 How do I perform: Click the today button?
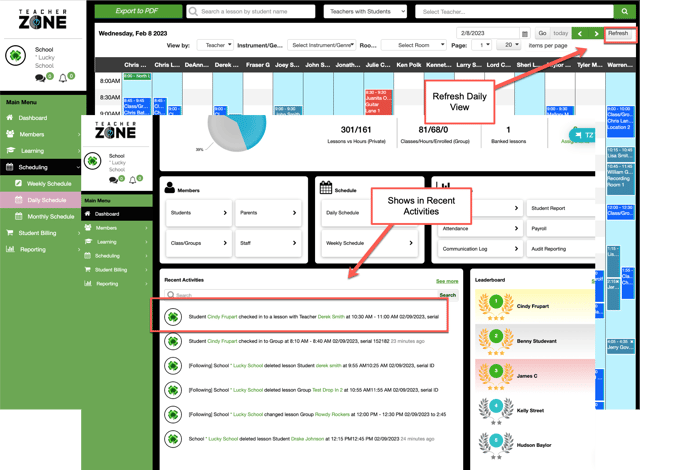pos(560,33)
